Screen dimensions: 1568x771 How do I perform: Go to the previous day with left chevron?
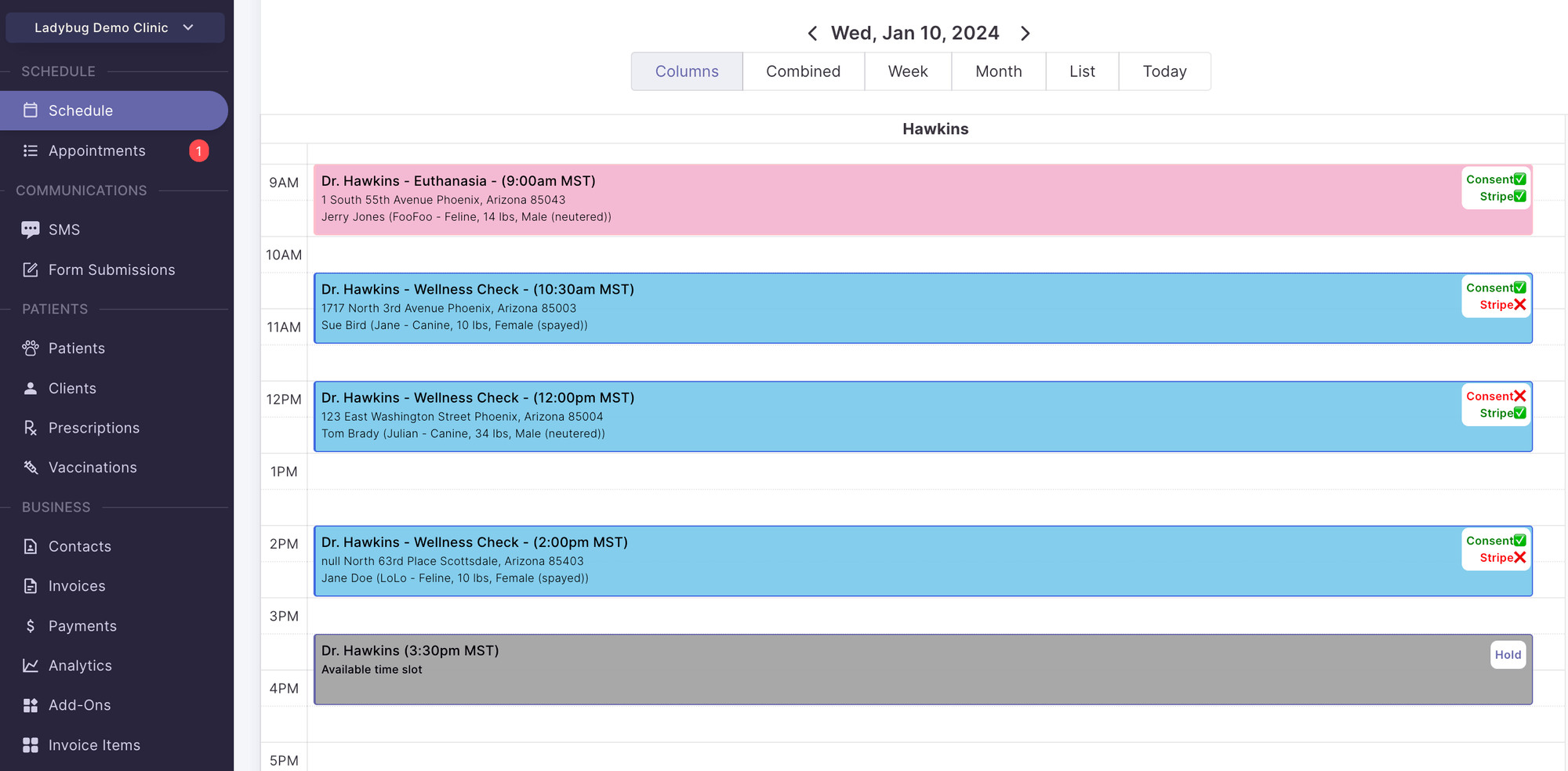[x=812, y=33]
